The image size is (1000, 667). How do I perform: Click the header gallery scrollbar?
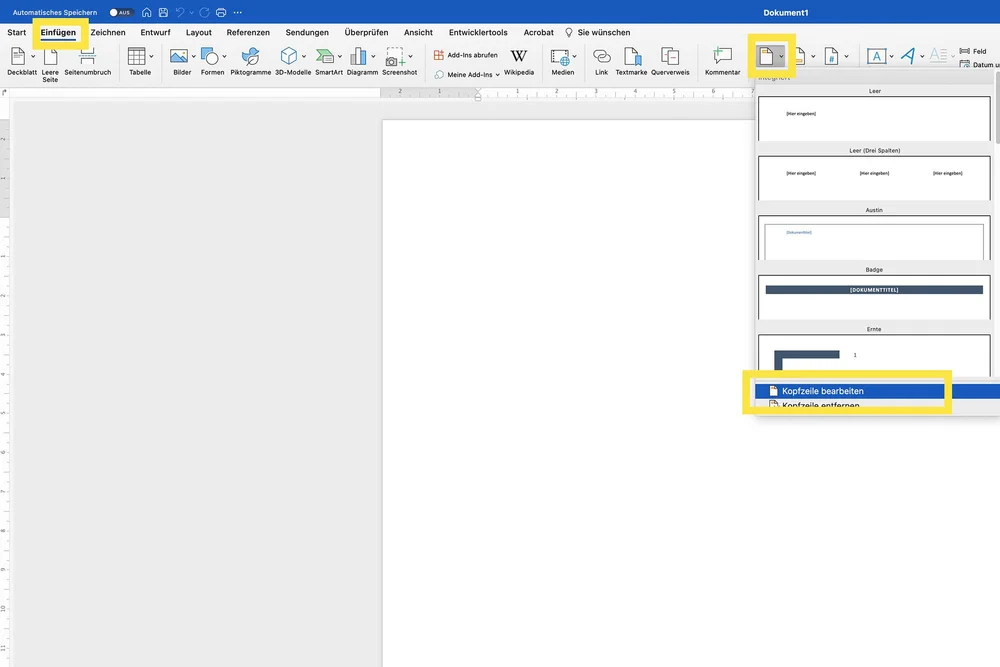coord(996,108)
